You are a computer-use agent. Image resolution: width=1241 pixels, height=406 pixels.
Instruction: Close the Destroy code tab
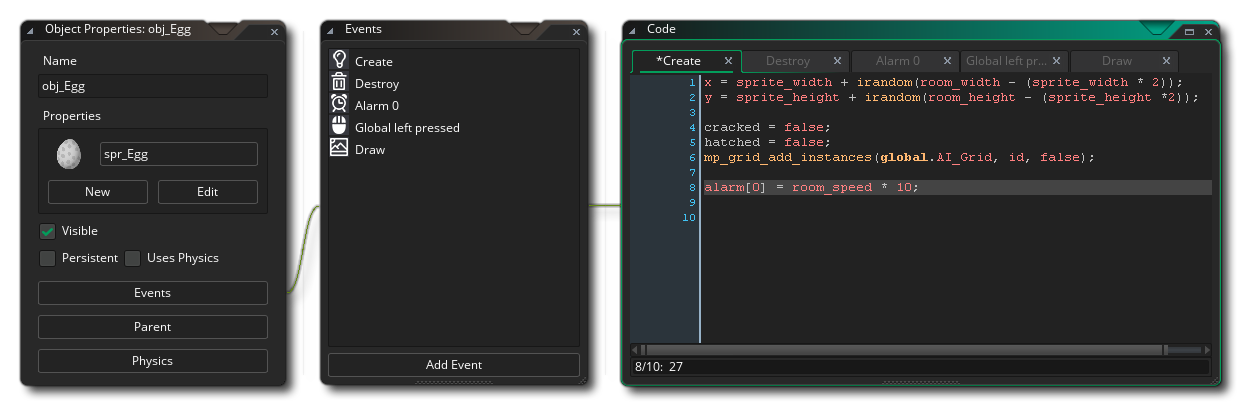pos(837,61)
